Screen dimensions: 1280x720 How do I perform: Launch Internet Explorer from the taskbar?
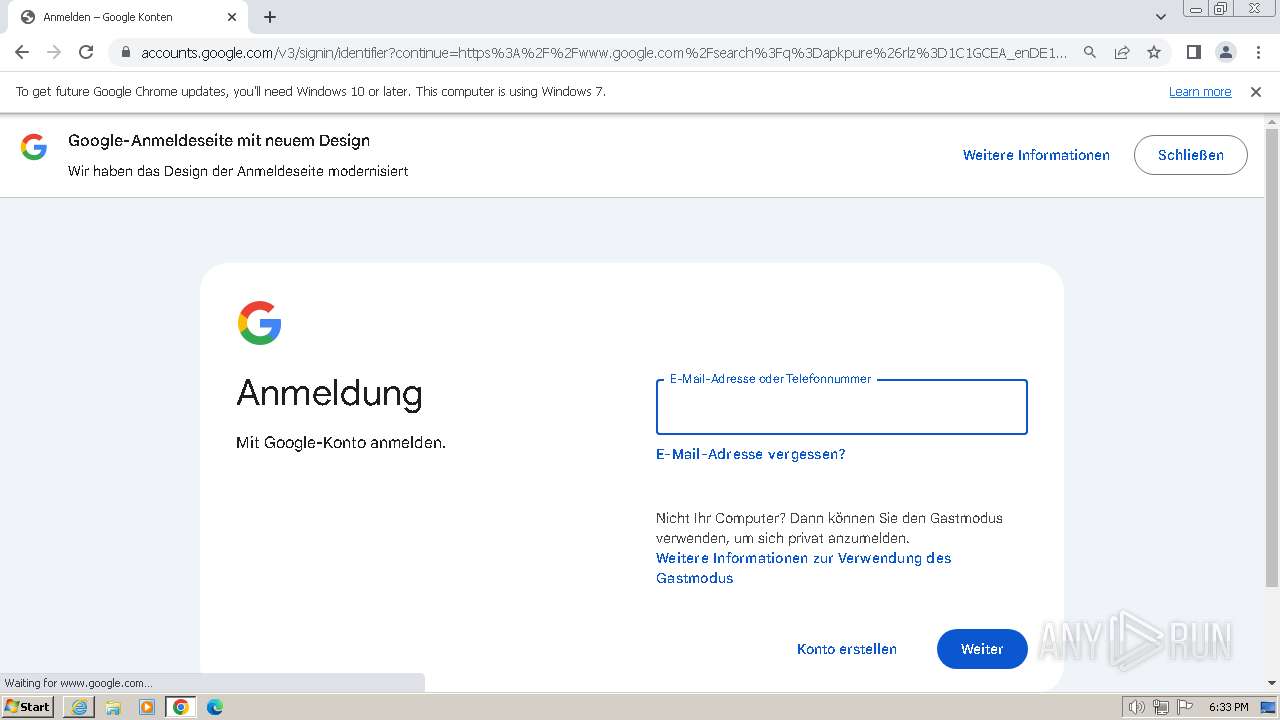[x=79, y=707]
